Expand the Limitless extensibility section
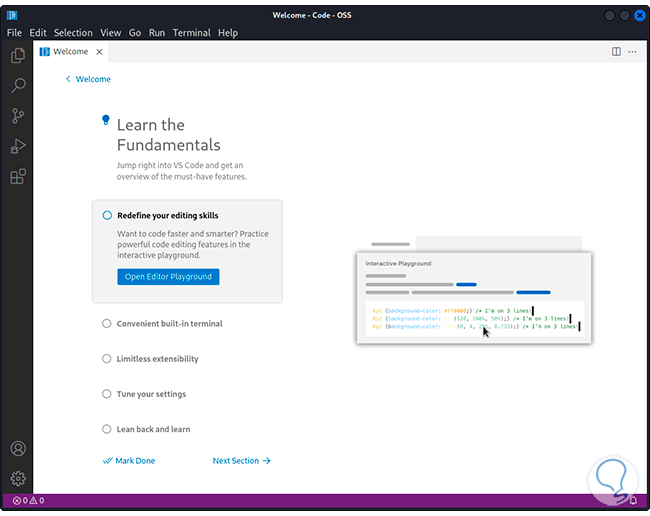This screenshot has width=650, height=516. point(157,359)
